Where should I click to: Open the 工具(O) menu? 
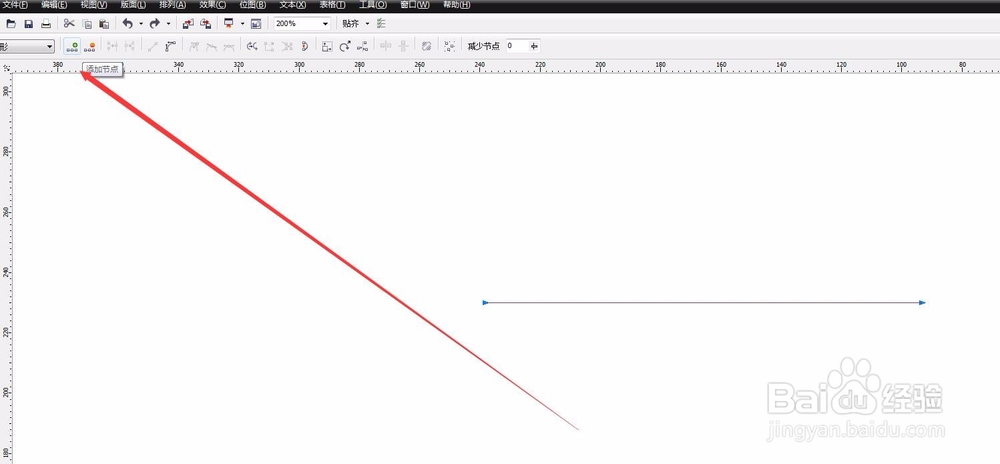tap(372, 4)
